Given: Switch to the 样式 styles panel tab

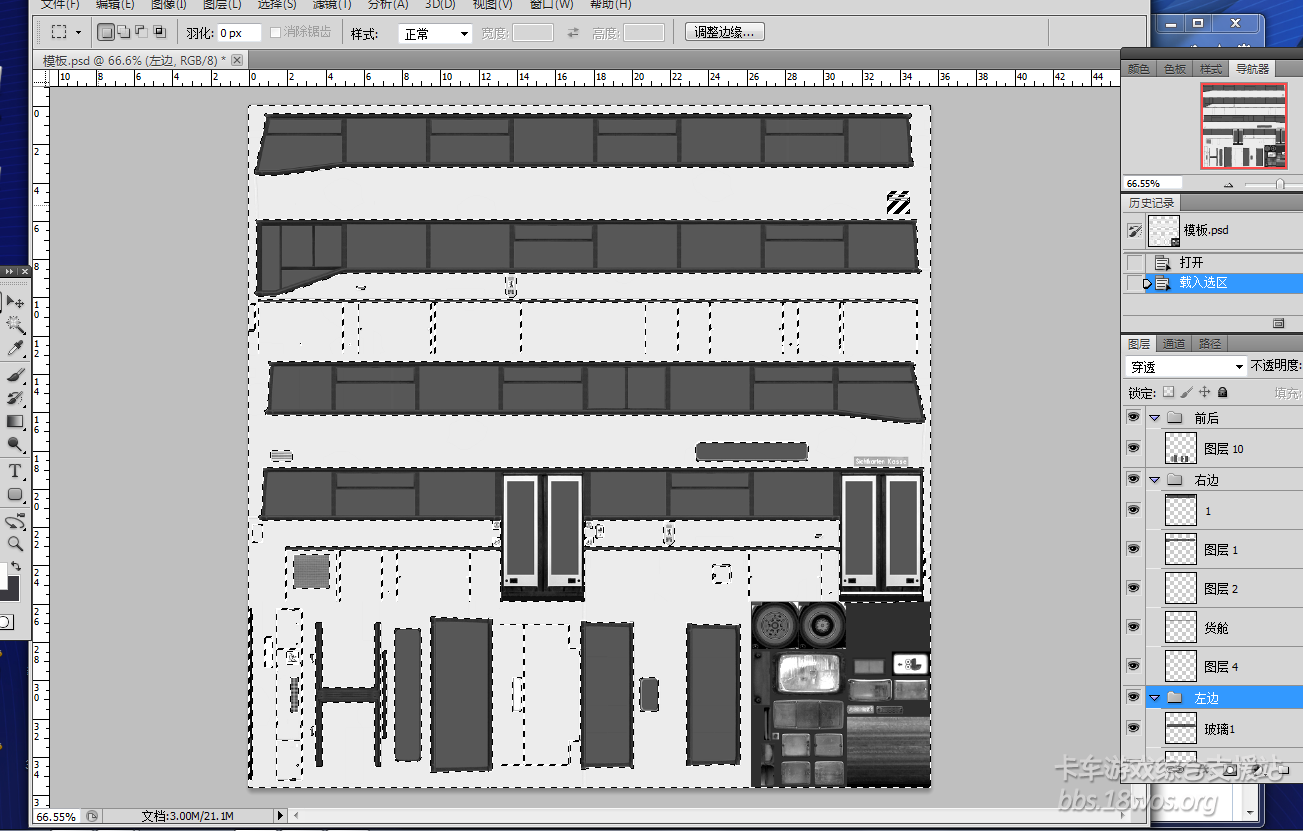Looking at the screenshot, I should point(1211,69).
